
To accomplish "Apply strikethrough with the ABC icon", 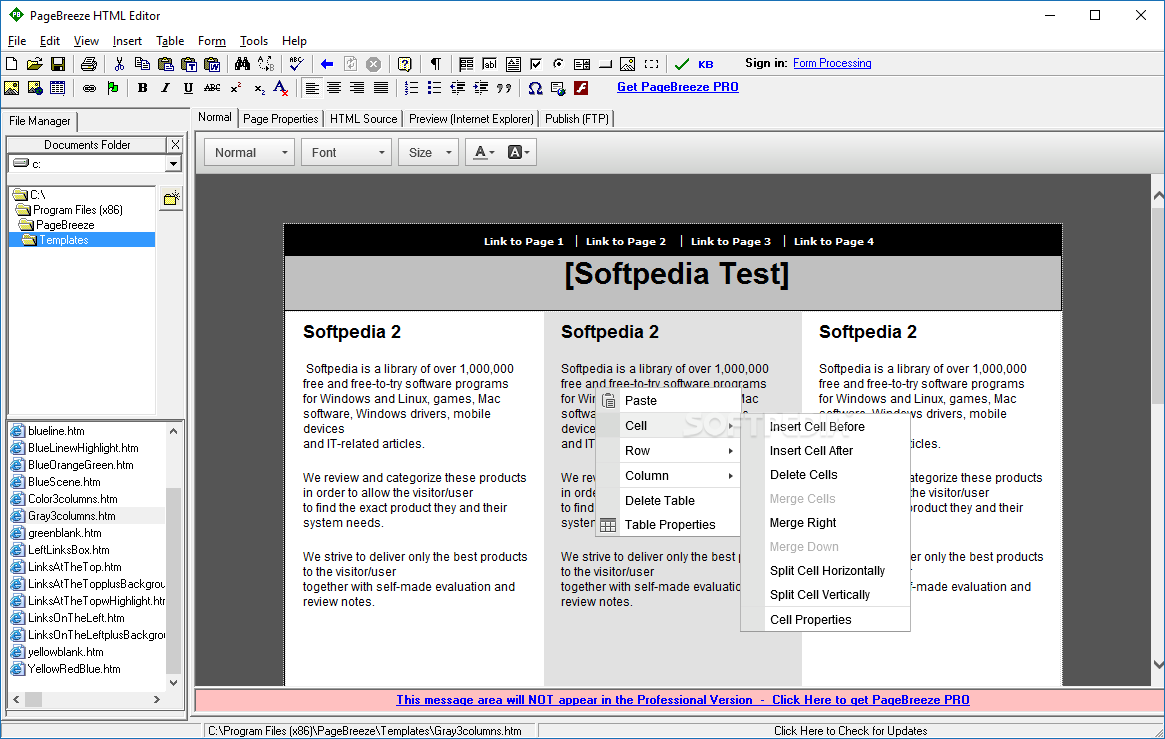I will tap(212, 88).
